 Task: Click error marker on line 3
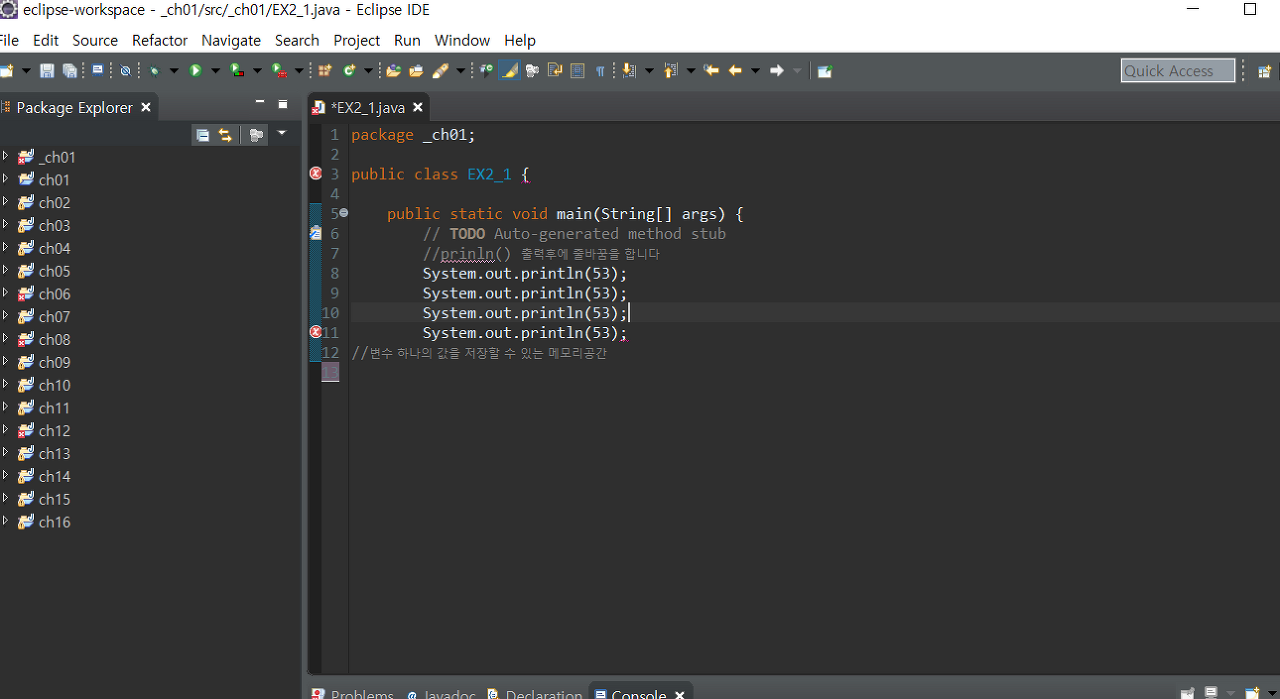click(x=316, y=173)
